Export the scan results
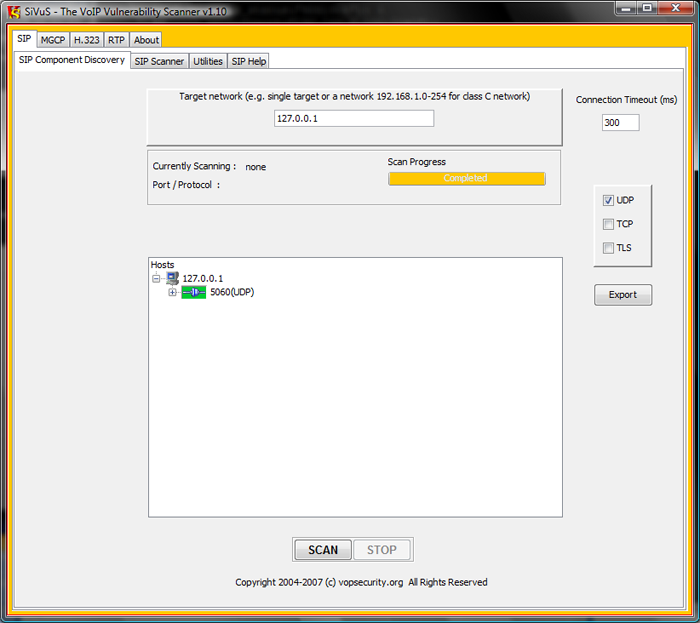 click(623, 295)
